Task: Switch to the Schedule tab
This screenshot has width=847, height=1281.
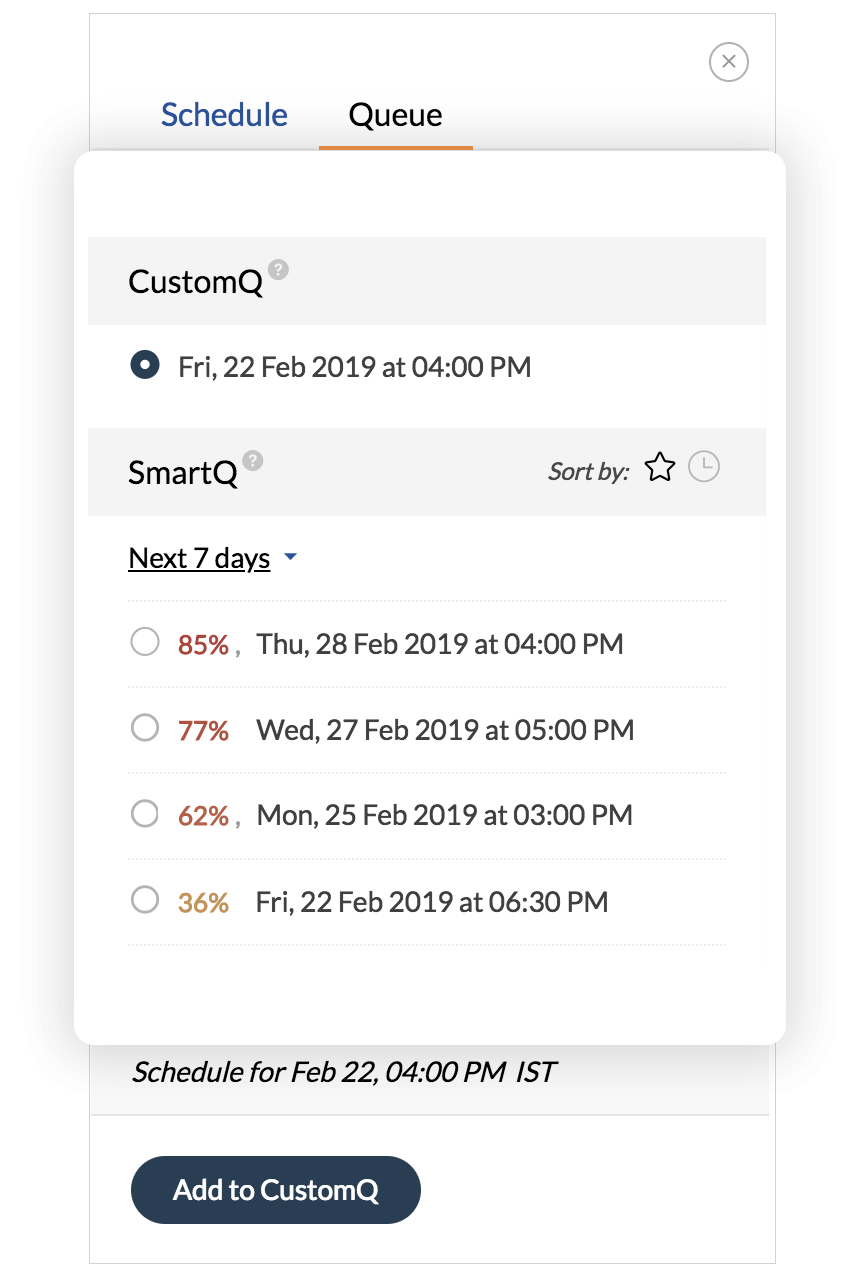Action: pos(224,115)
